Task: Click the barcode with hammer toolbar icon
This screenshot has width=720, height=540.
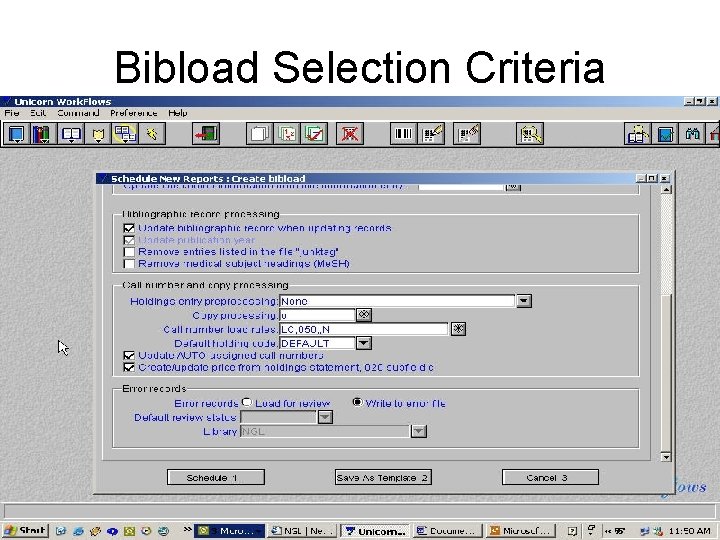Action: tap(467, 134)
